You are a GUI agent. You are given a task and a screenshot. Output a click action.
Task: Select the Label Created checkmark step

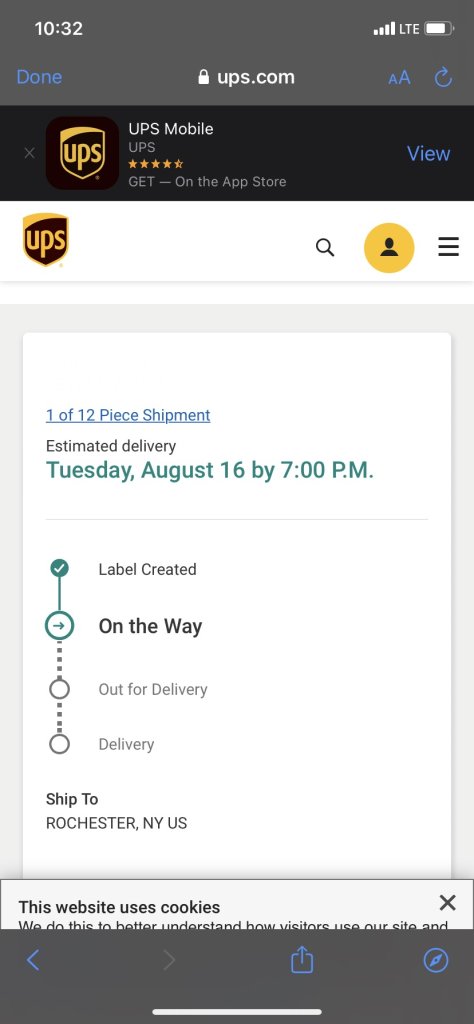(59, 568)
